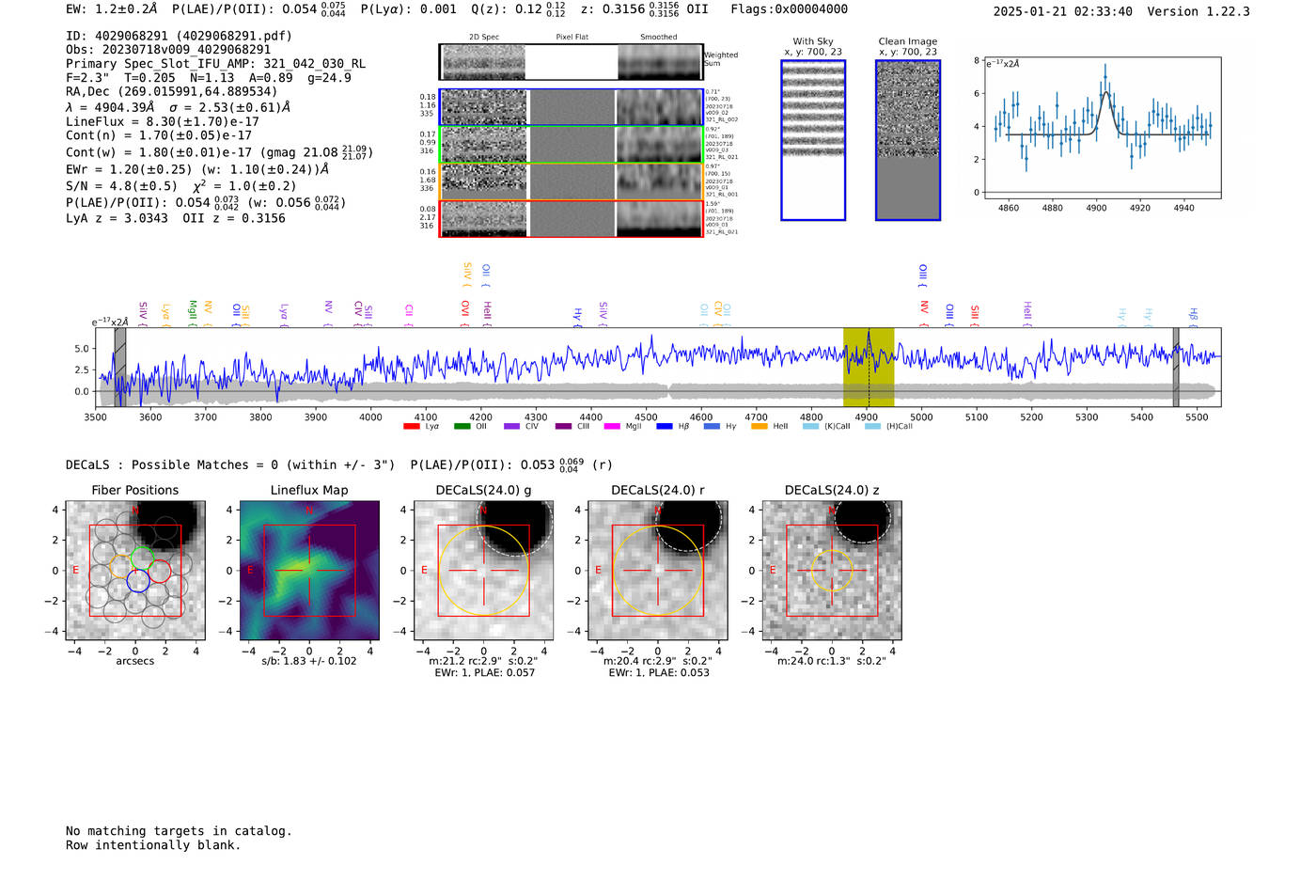The height and width of the screenshot is (896, 1316).
Task: Click the Lyα red legend swatch
Action: pyautogui.click(x=411, y=427)
